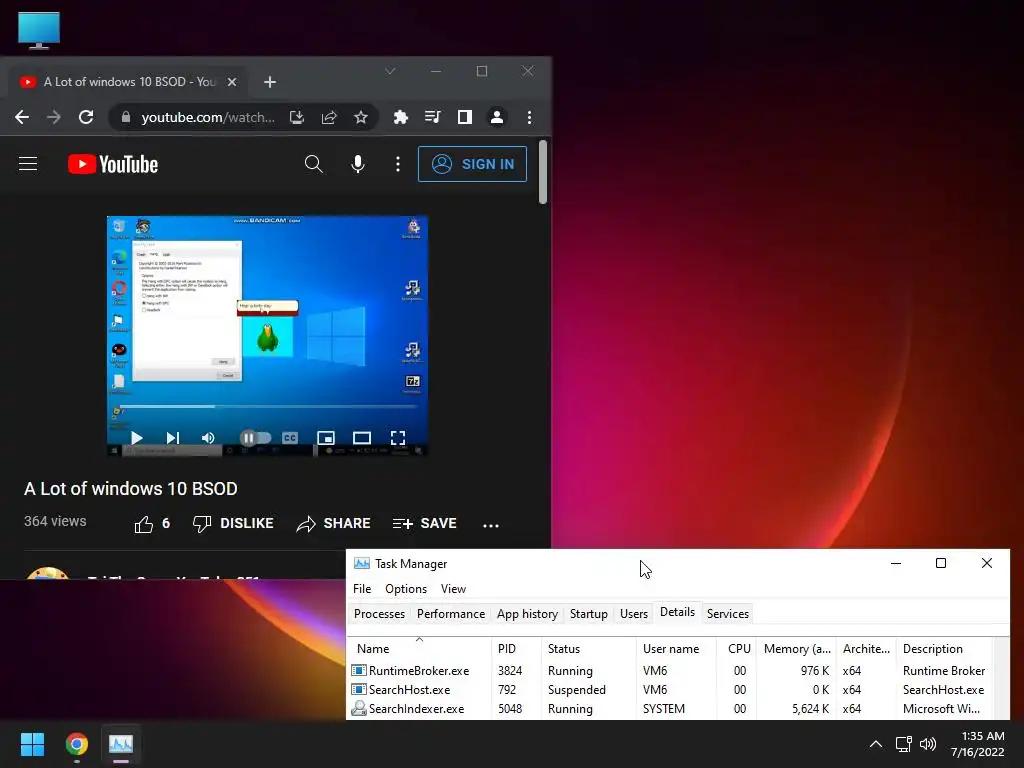This screenshot has height=768, width=1024.
Task: Reload the YouTube page
Action: pyautogui.click(x=86, y=118)
